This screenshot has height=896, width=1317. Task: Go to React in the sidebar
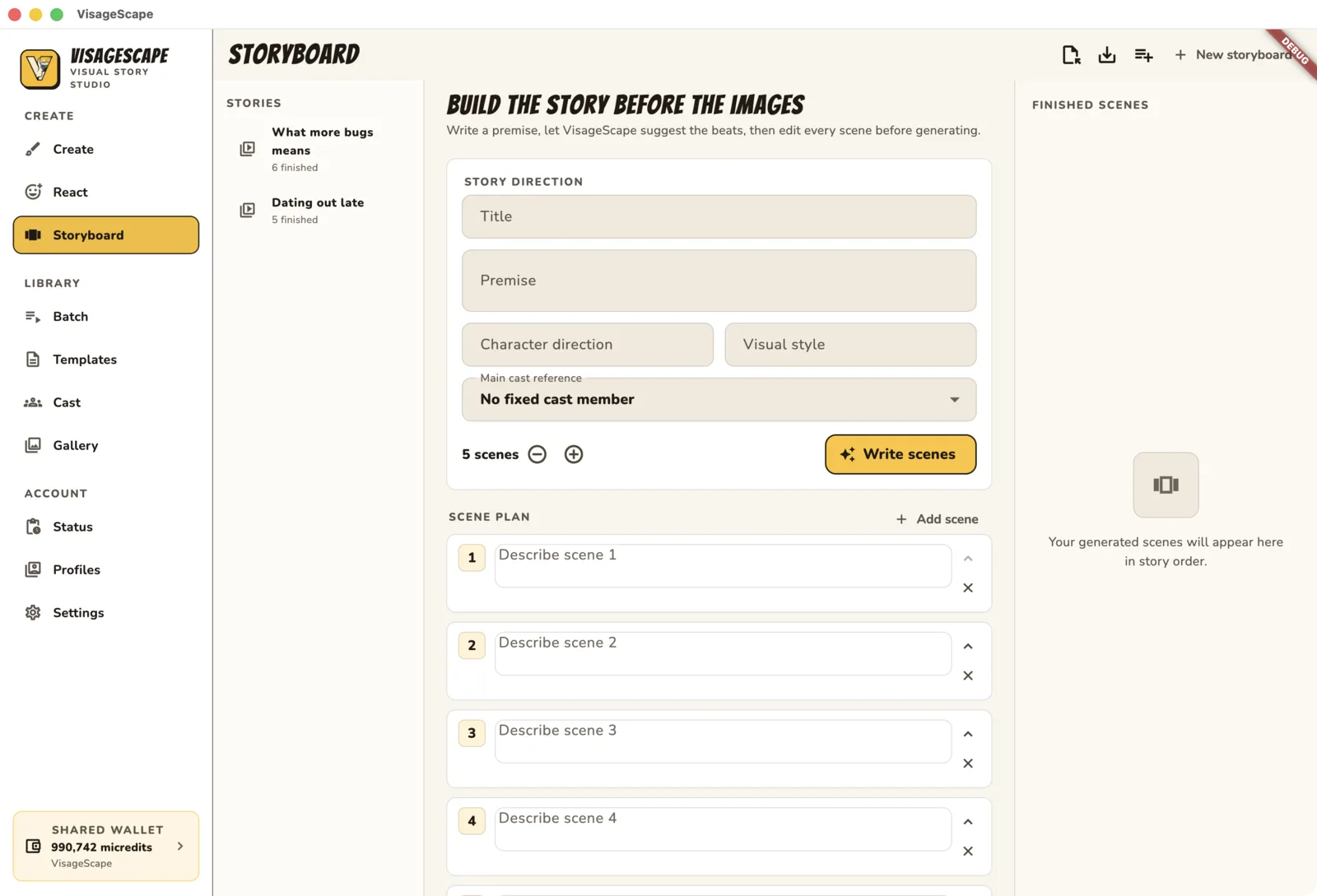click(x=105, y=192)
